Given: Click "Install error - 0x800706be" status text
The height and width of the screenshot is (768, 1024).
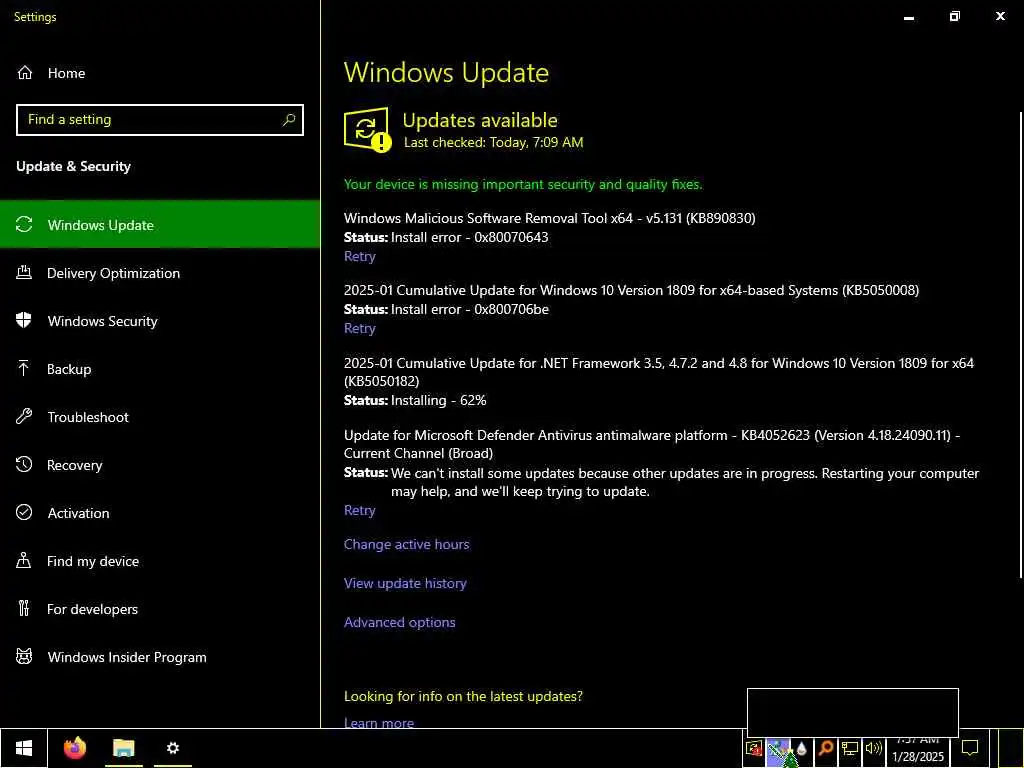Looking at the screenshot, I should (470, 309).
